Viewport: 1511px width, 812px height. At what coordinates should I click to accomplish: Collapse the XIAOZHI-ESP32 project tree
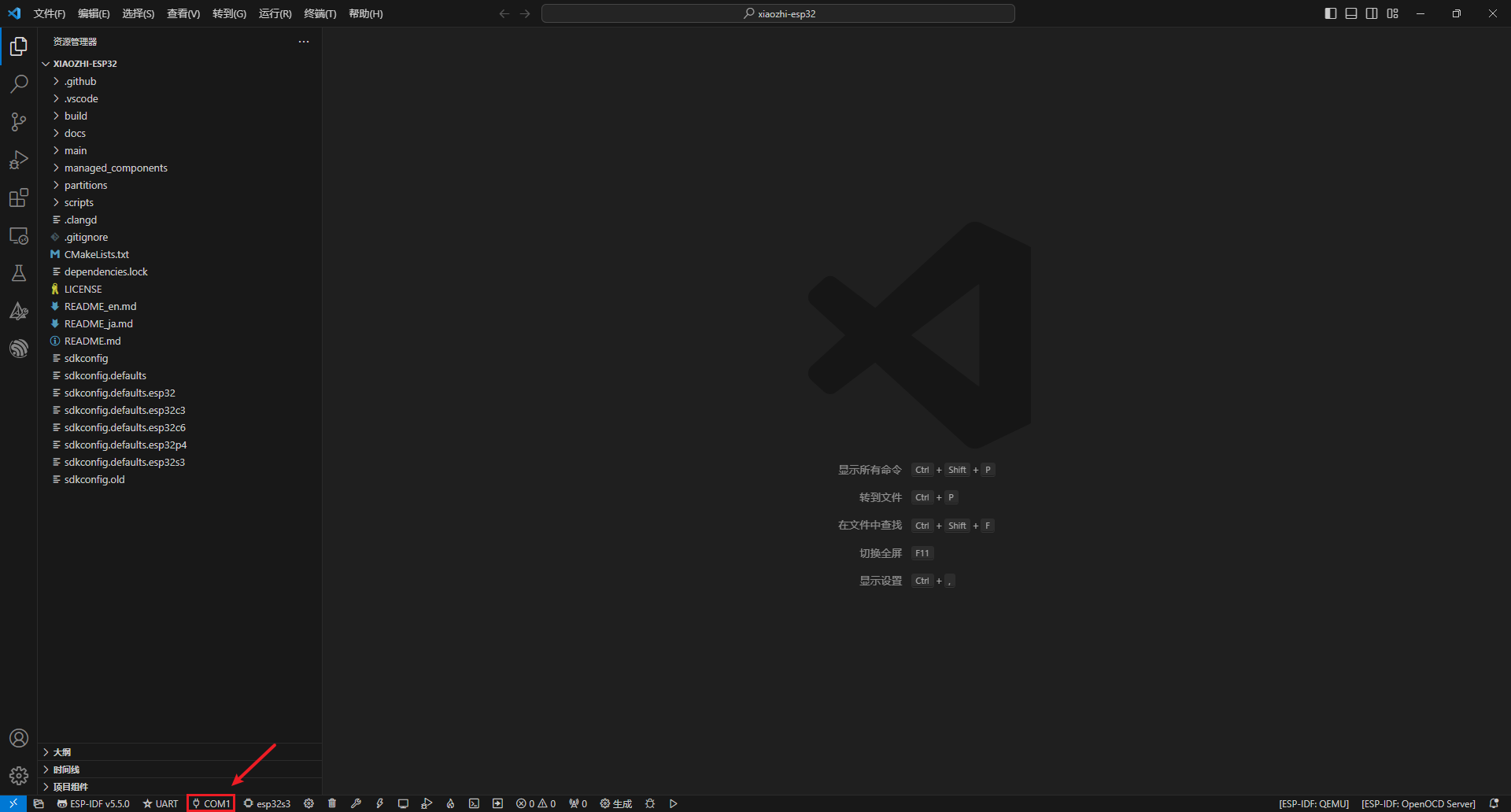[45, 64]
